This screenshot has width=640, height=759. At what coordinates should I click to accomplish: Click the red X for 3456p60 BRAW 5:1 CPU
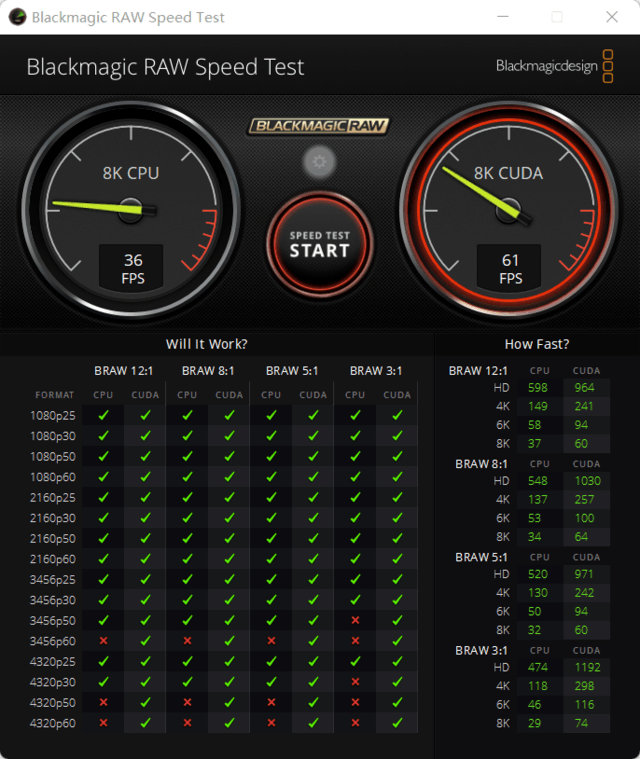[x=272, y=641]
